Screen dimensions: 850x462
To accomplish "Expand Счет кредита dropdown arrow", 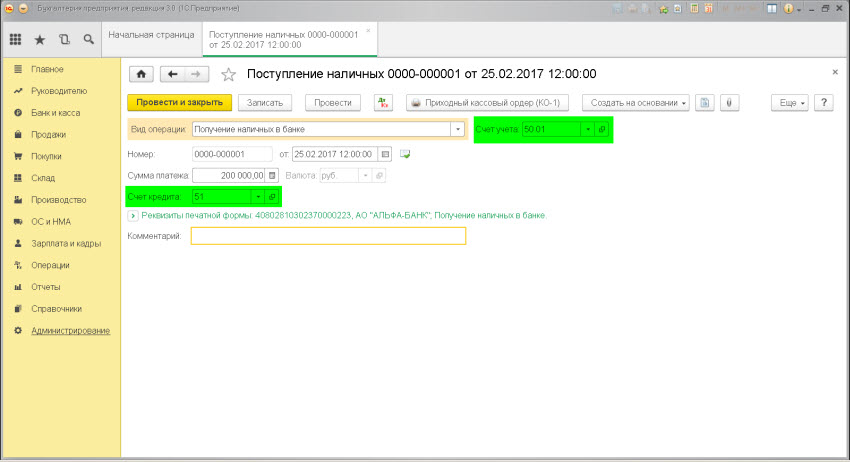I will click(257, 197).
